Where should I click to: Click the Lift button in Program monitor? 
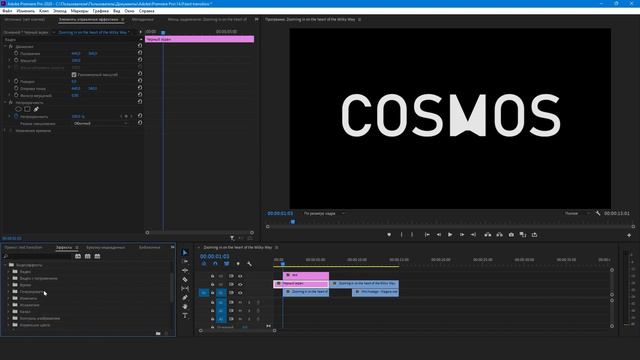488,235
